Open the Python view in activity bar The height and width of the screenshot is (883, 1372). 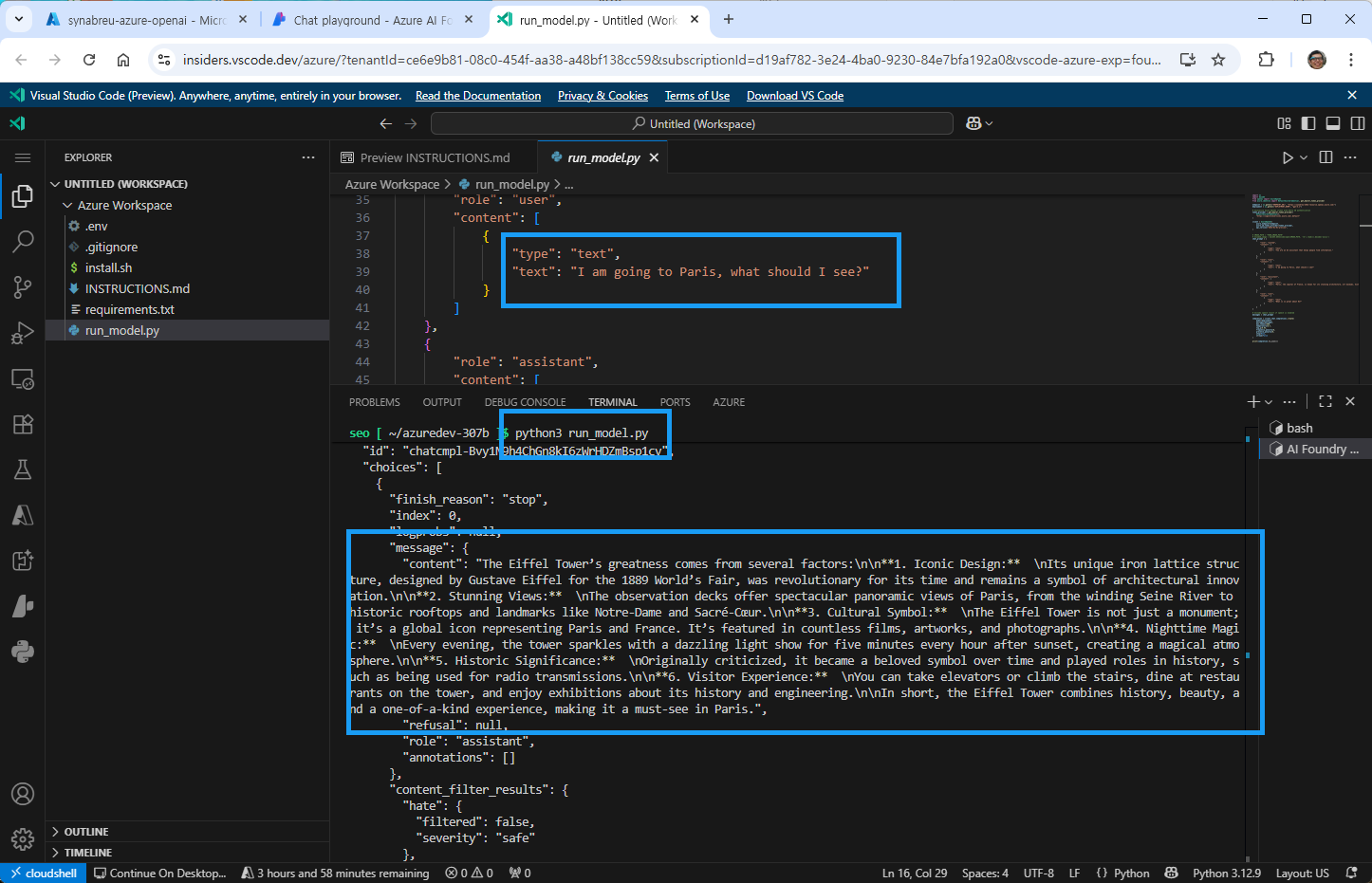23,652
